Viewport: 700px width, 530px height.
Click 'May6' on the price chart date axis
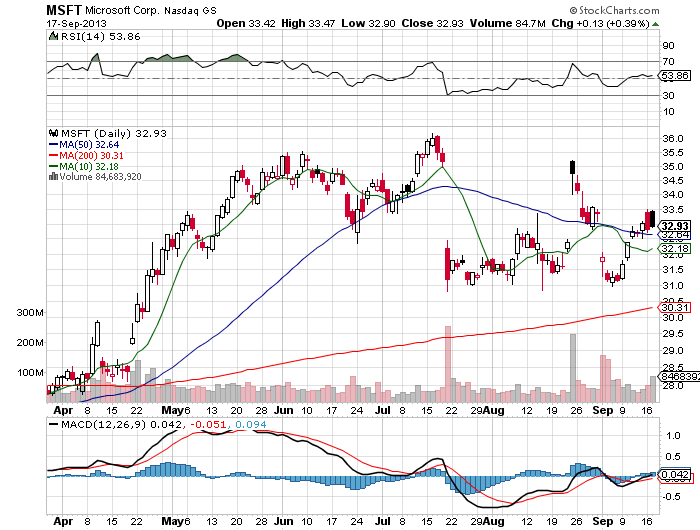point(176,410)
